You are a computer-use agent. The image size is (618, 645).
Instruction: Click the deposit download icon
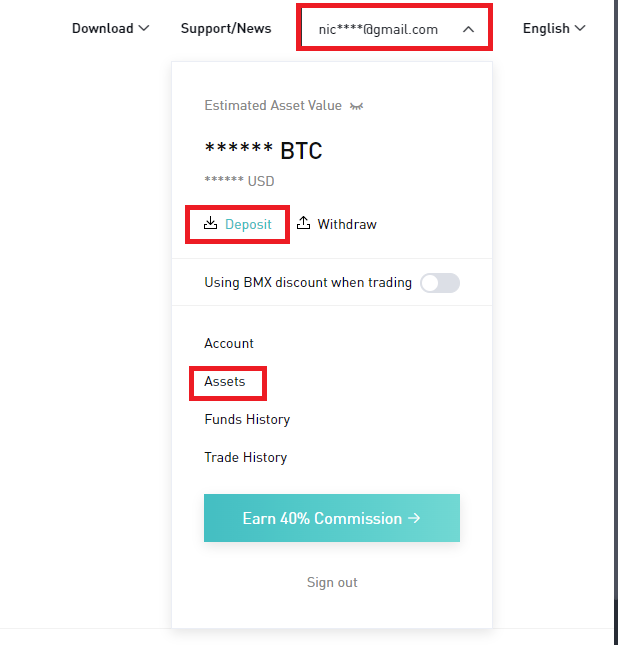click(x=210, y=224)
